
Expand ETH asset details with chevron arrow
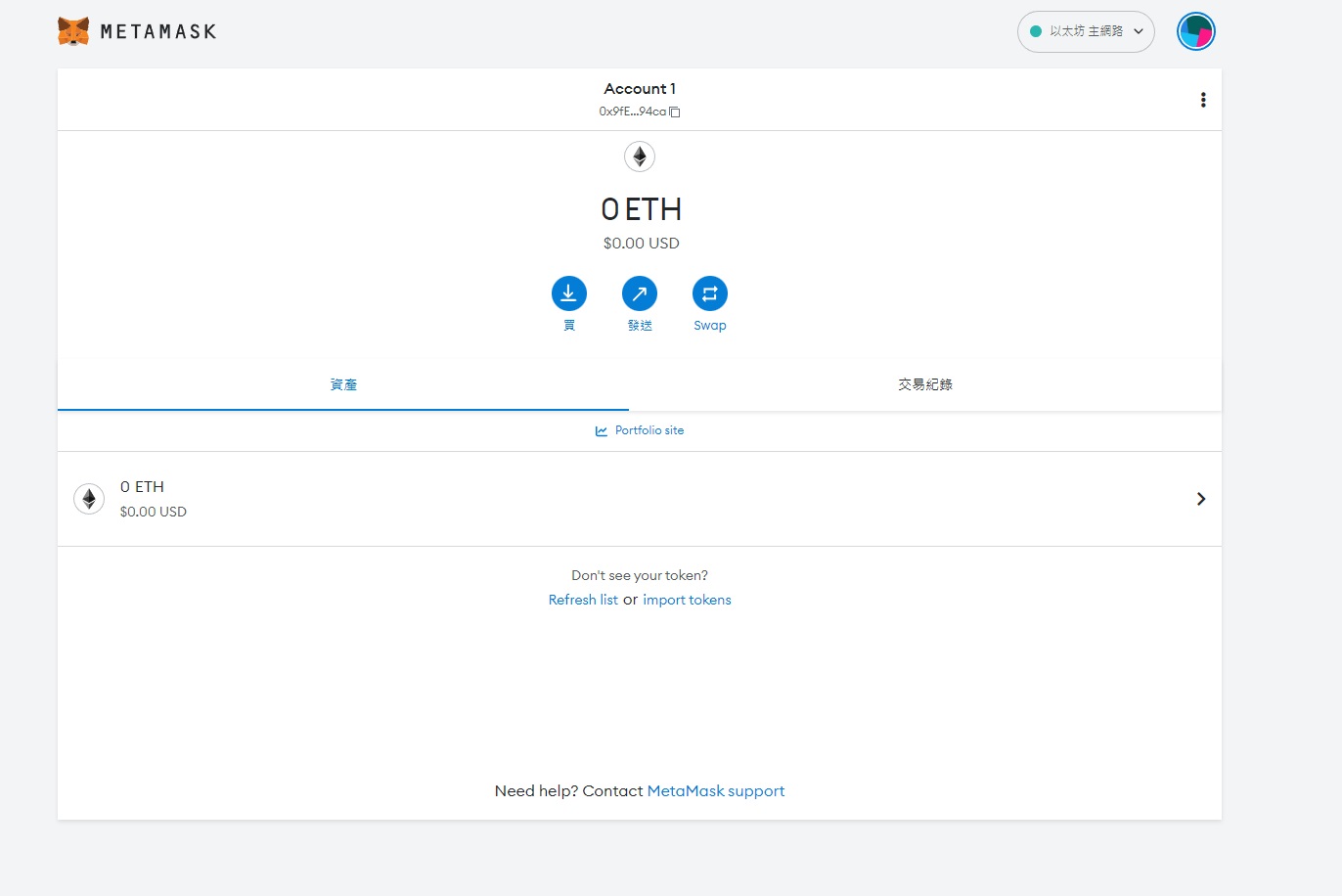pos(1201,499)
